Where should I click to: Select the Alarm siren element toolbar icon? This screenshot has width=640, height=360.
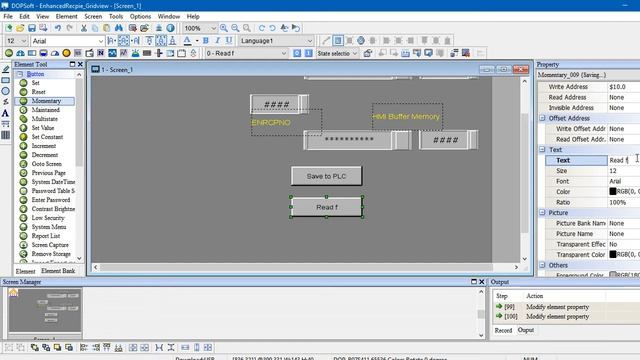(x=135, y=53)
